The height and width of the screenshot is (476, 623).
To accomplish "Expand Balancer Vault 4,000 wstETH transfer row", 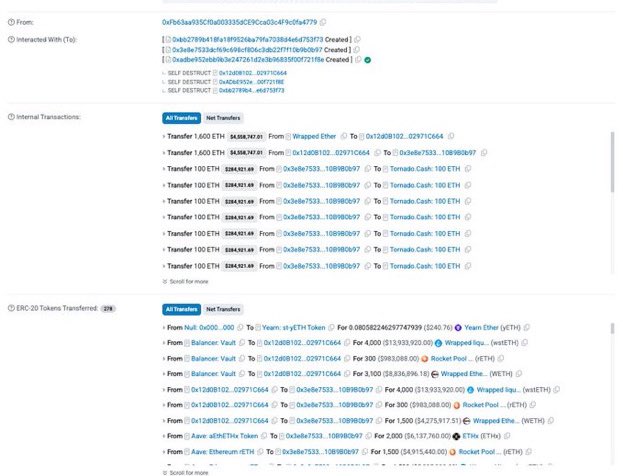I will coord(164,343).
